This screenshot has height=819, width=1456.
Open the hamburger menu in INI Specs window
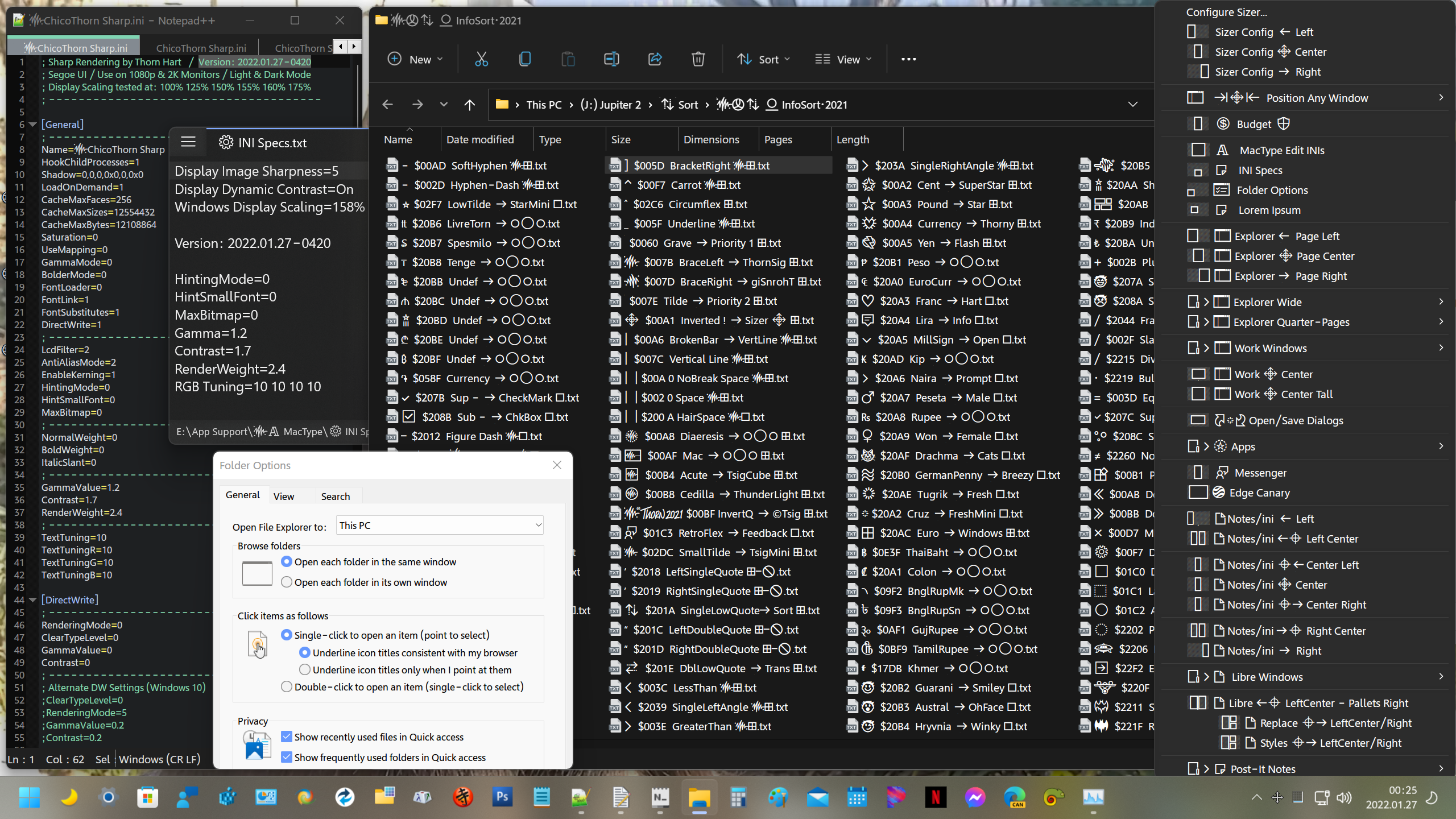coord(188,142)
